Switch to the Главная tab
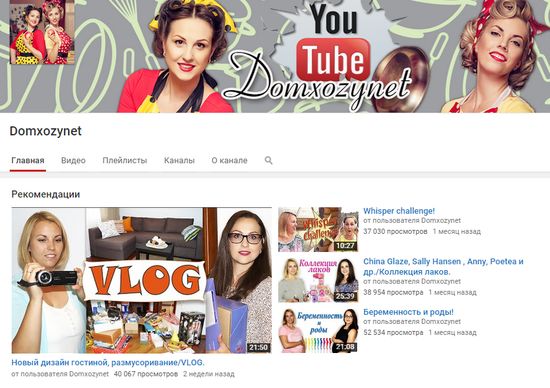Image resolution: width=550 pixels, height=388 pixels. click(x=28, y=160)
